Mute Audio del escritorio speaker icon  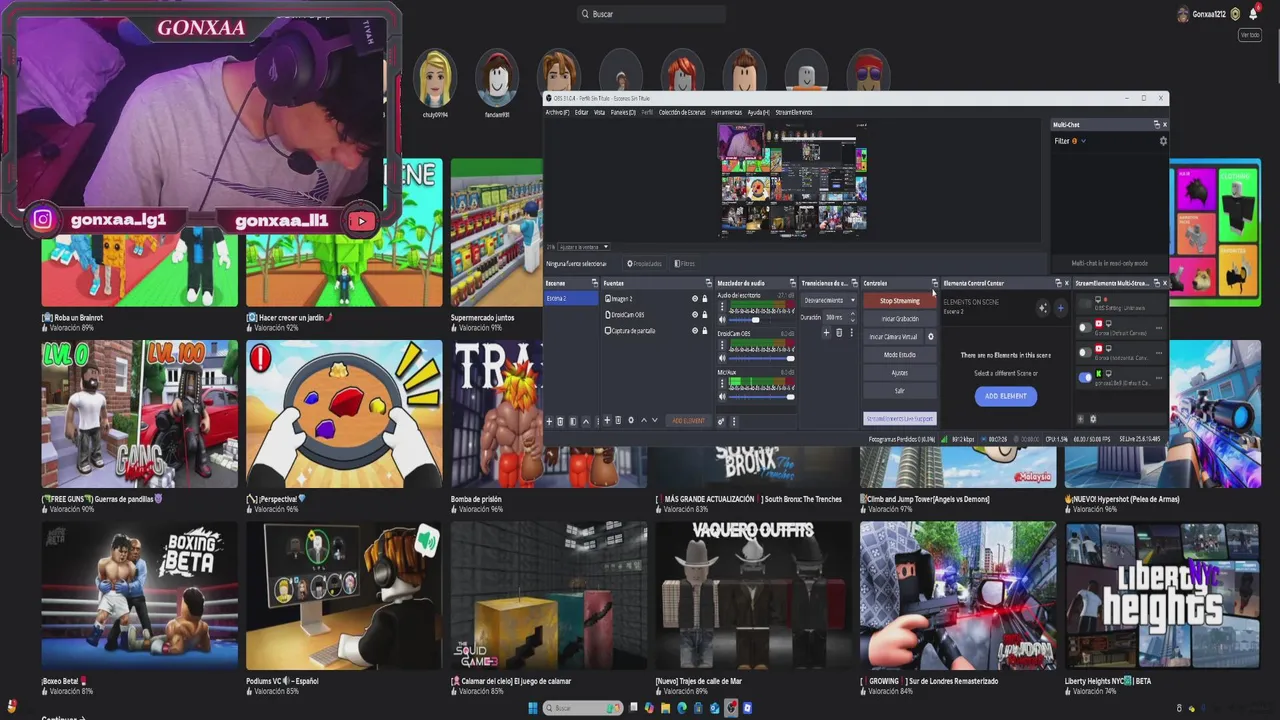(x=722, y=320)
